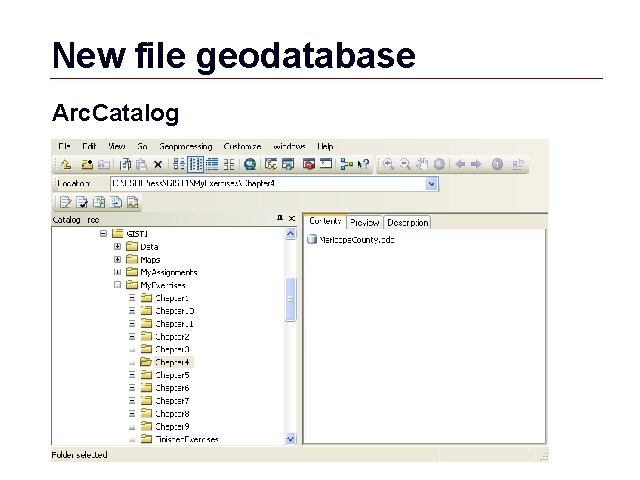The height and width of the screenshot is (480, 640).
Task: Select the Pan hand tool
Action: [x=422, y=164]
